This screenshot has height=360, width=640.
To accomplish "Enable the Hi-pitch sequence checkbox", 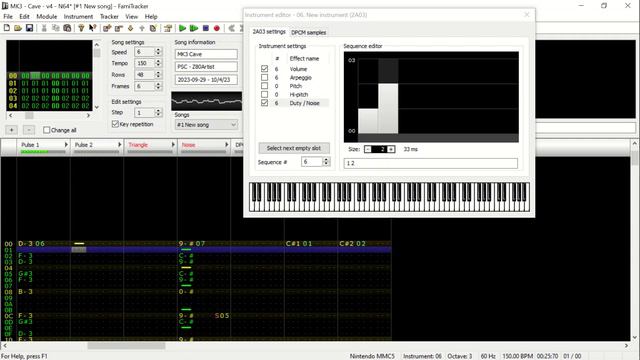I will 264,94.
